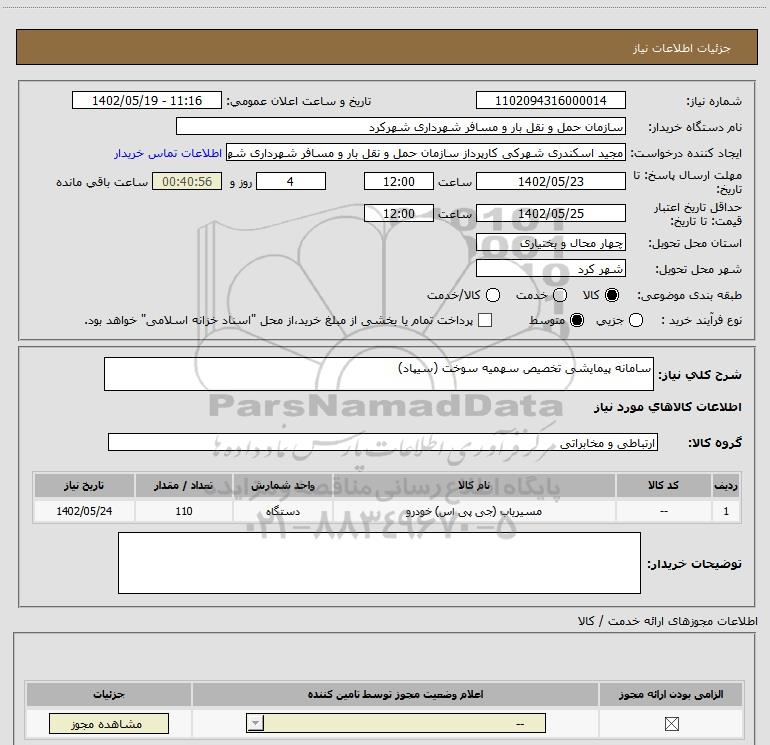Image resolution: width=770 pixels, height=745 pixels.
Task: Click the الزامی بودن ارائه مجوز header
Action: click(x=671, y=694)
